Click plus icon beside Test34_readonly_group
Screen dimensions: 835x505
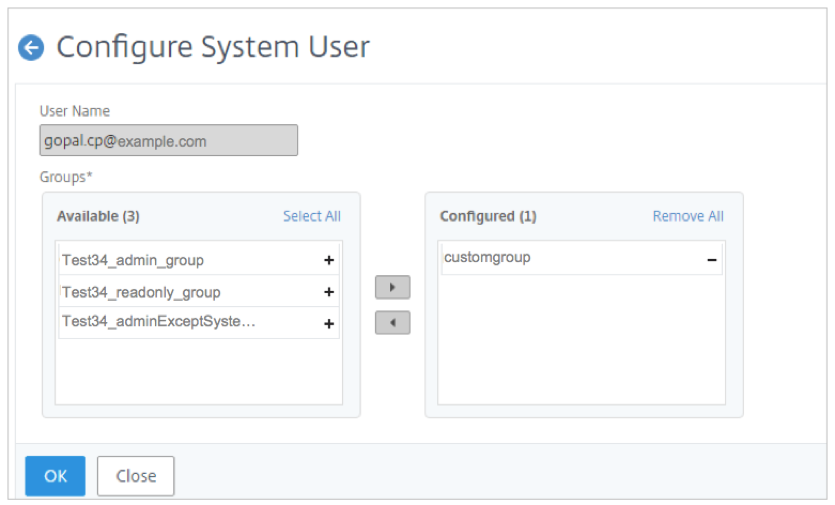pos(328,292)
